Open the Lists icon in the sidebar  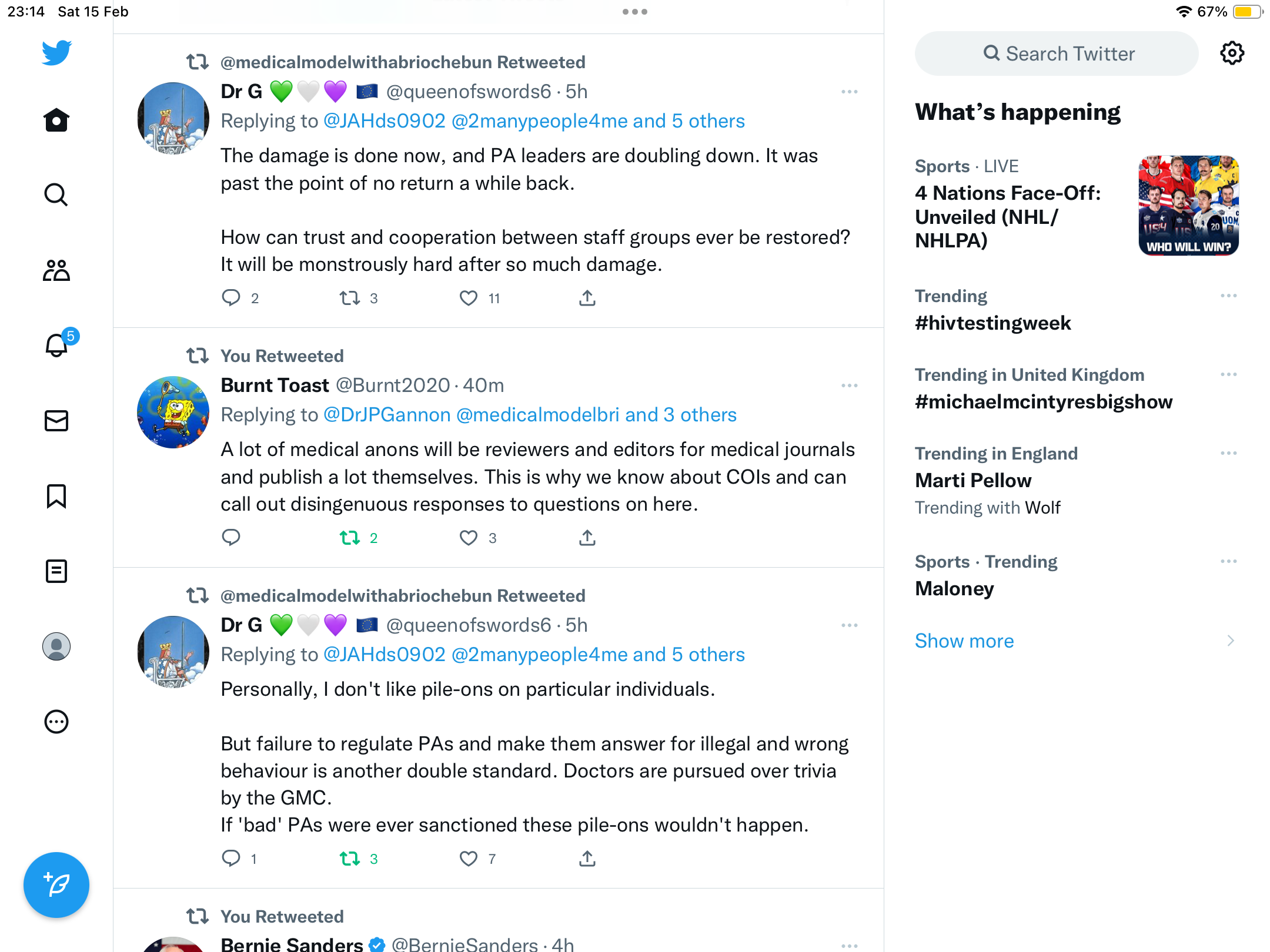pyautogui.click(x=56, y=571)
